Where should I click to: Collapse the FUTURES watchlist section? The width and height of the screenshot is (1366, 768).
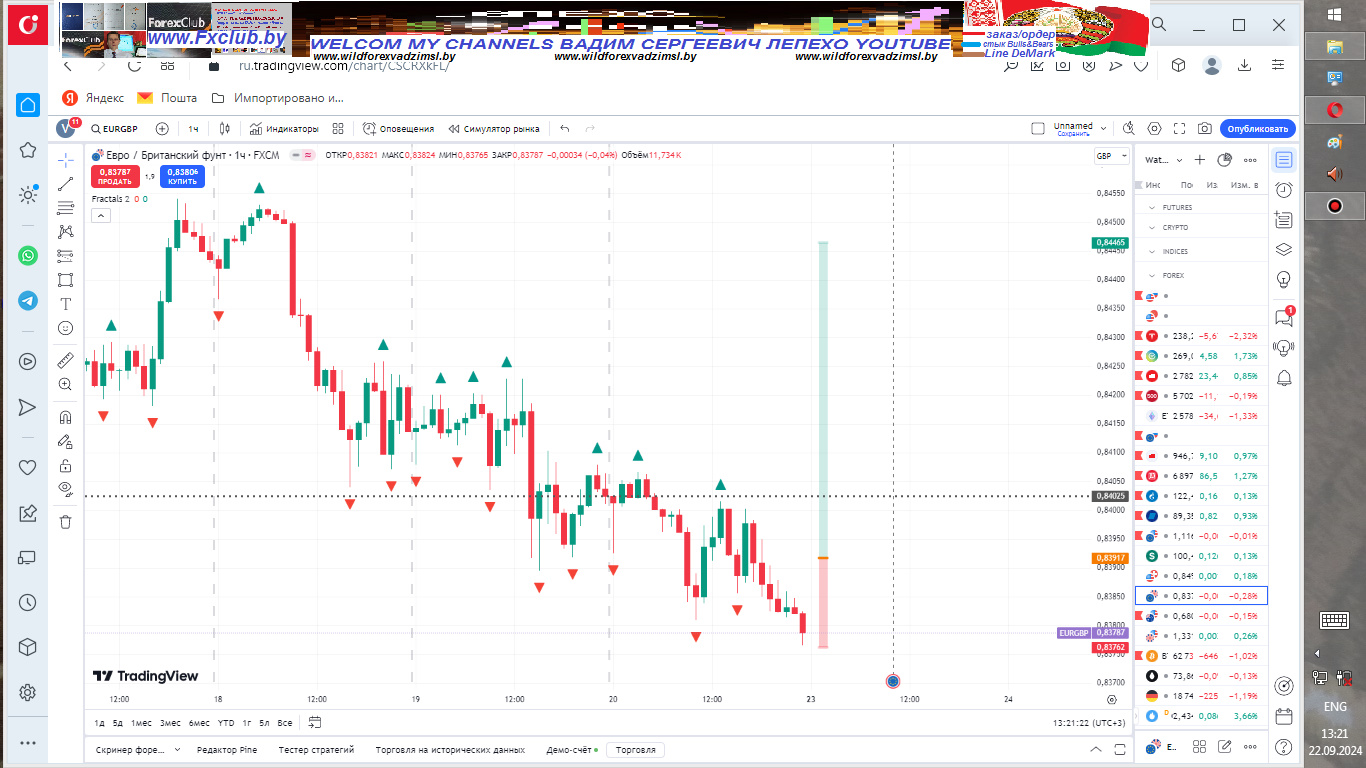(x=1152, y=207)
